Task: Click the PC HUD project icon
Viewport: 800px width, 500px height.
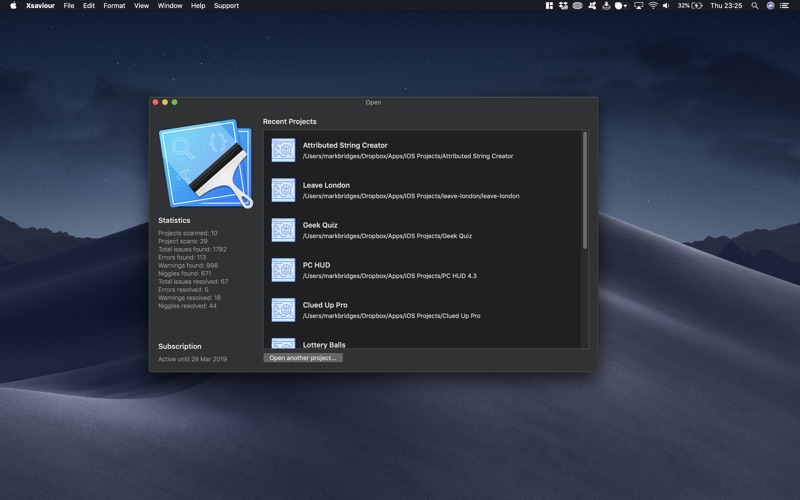Action: tap(283, 270)
